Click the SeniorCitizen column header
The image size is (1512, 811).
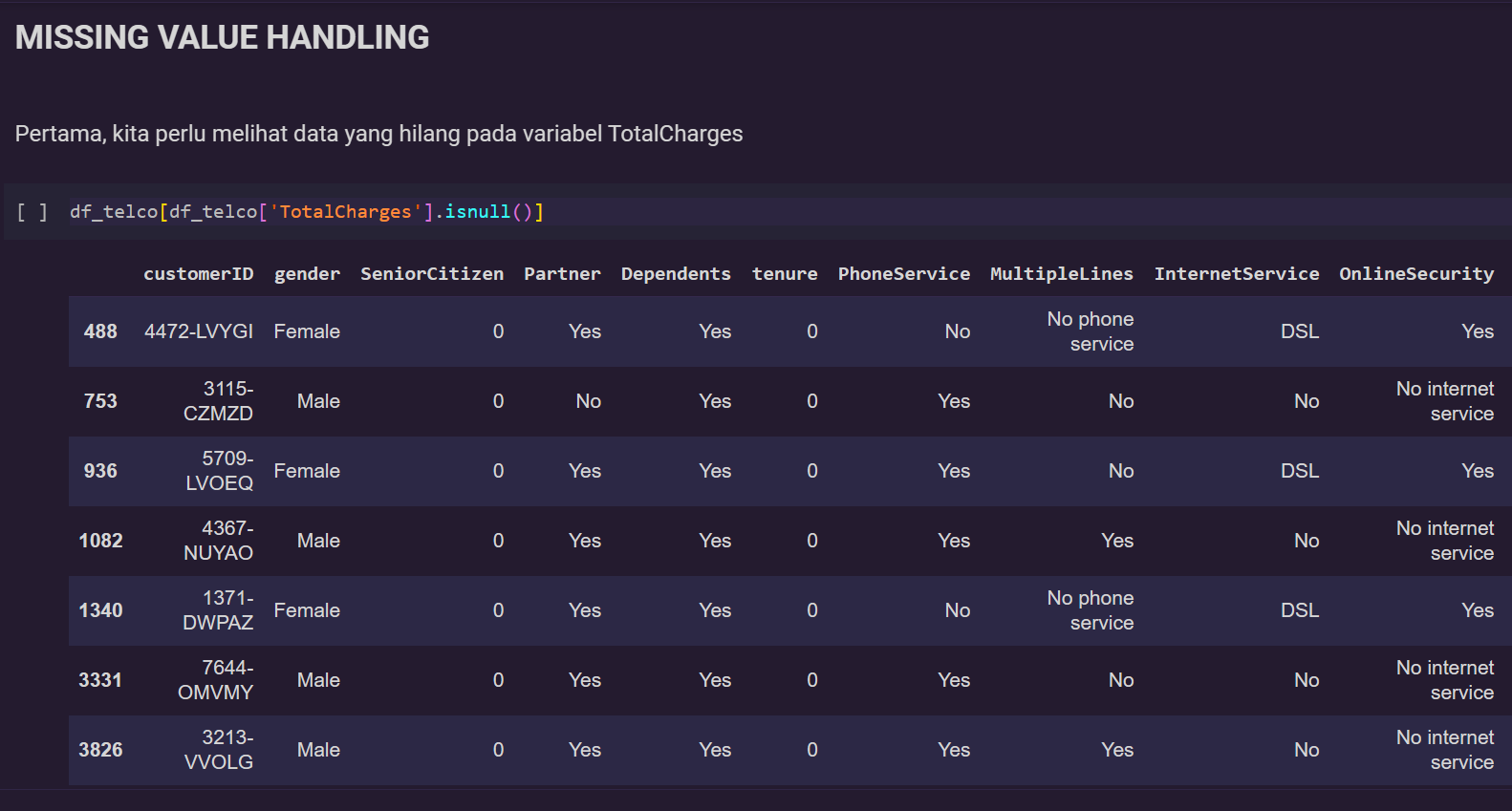(x=432, y=274)
